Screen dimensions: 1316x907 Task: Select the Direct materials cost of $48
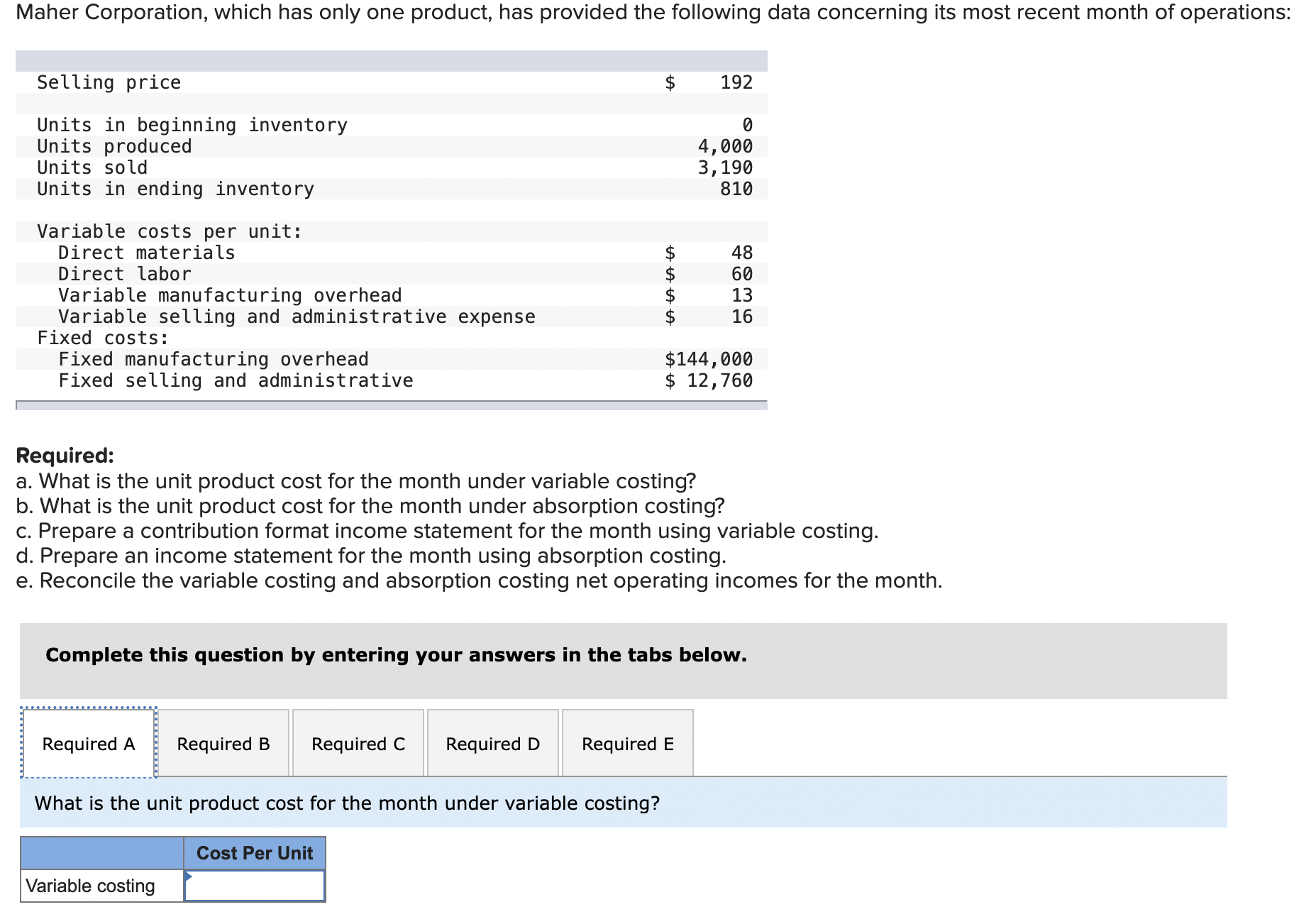click(x=741, y=252)
